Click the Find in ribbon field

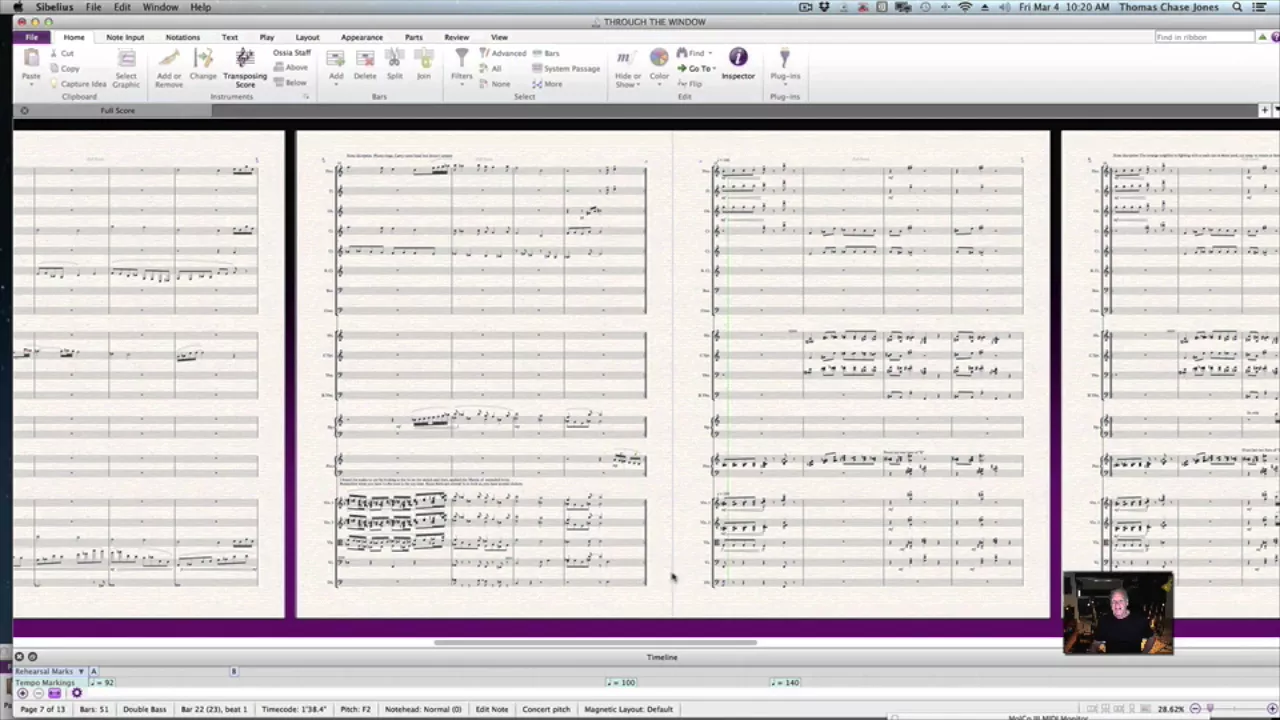1204,37
